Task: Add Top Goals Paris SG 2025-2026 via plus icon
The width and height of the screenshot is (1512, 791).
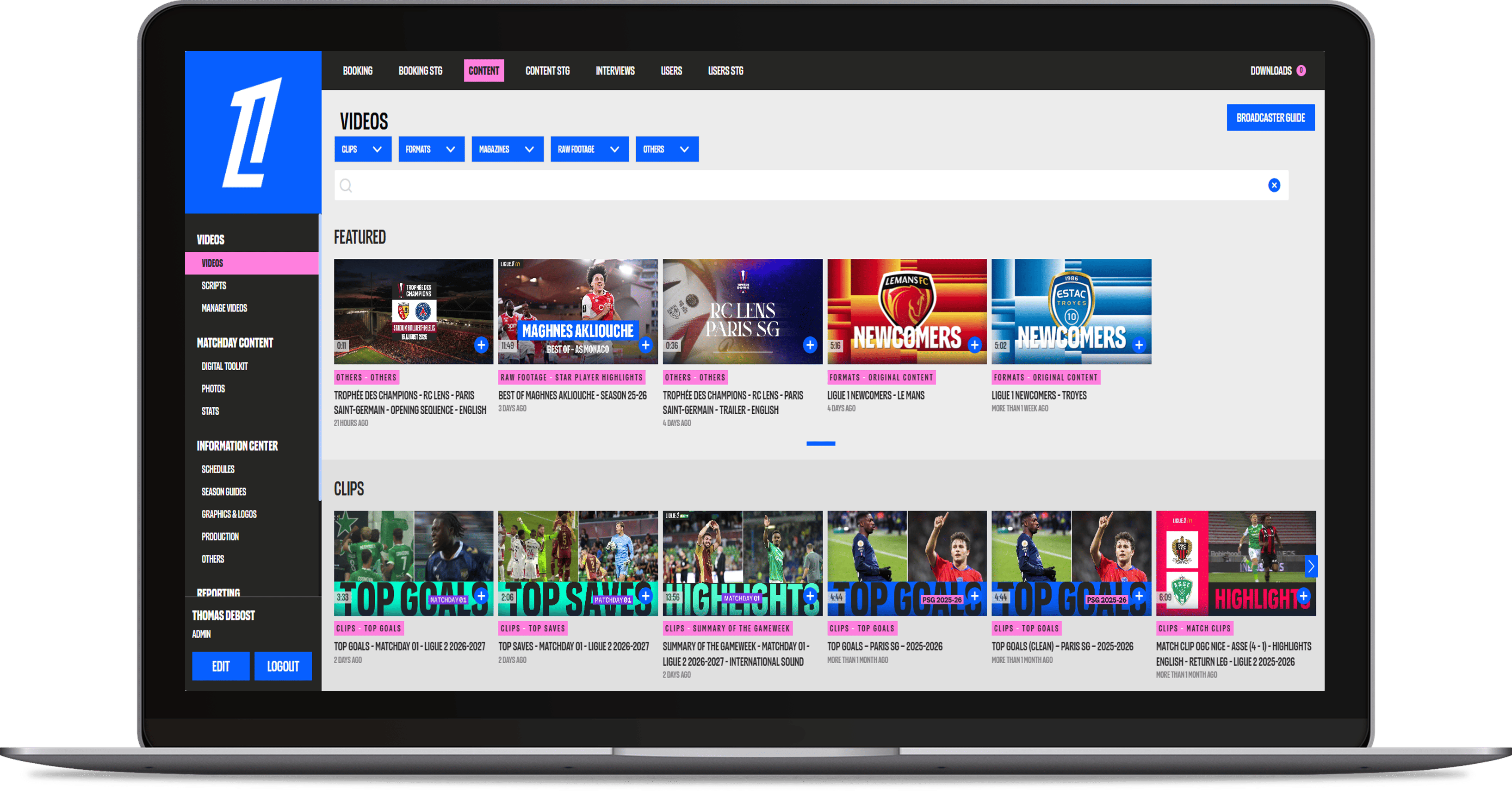Action: tap(974, 596)
